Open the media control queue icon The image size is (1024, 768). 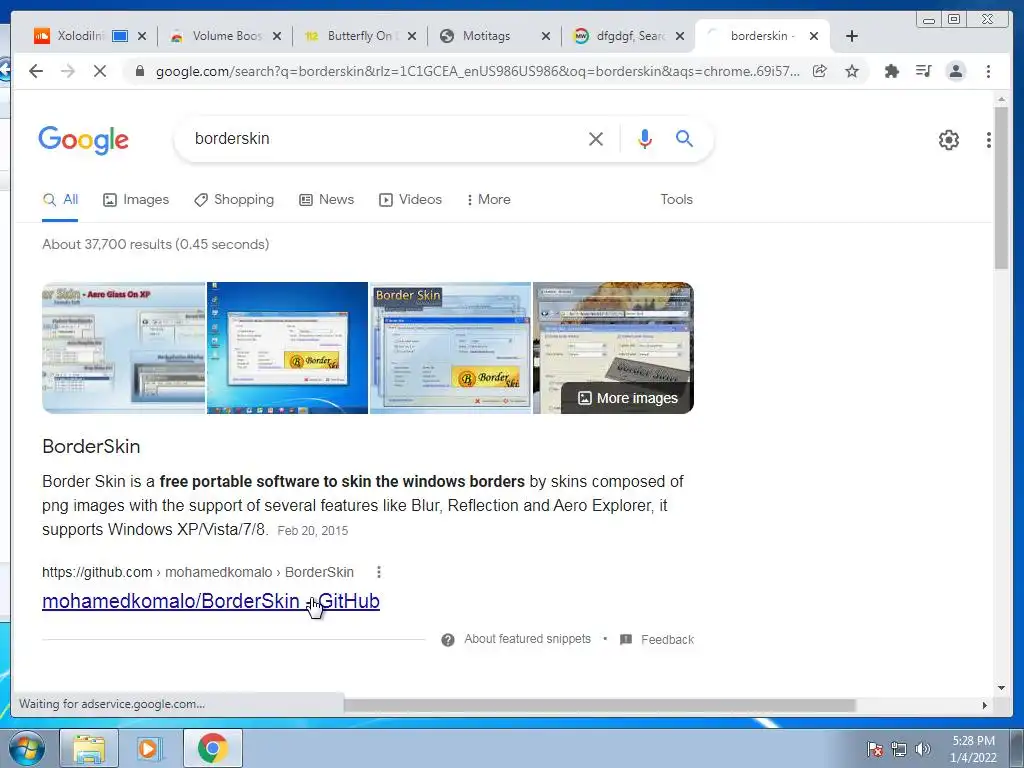pyautogui.click(x=923, y=71)
